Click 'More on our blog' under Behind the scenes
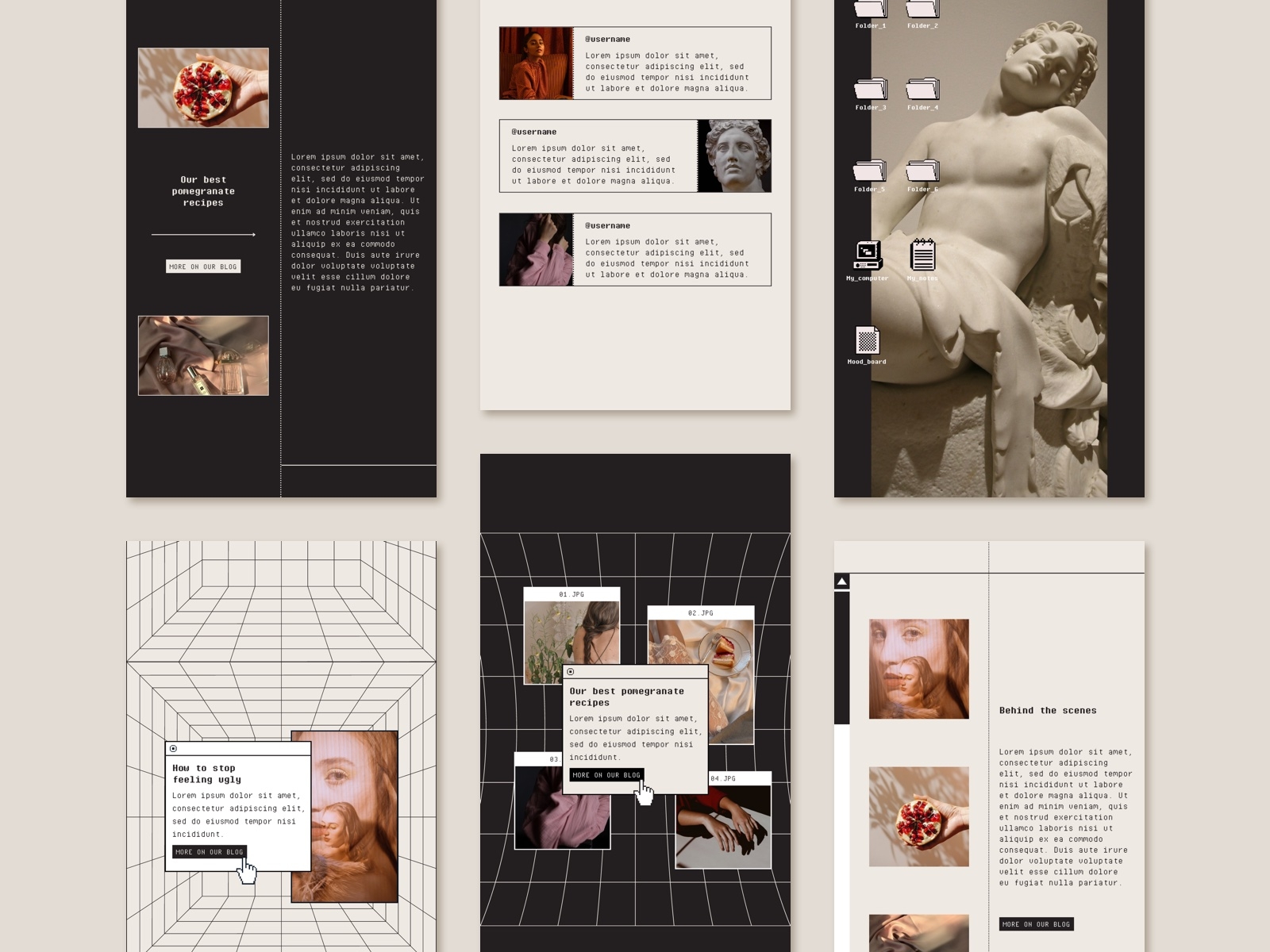1270x952 pixels. (x=1036, y=924)
